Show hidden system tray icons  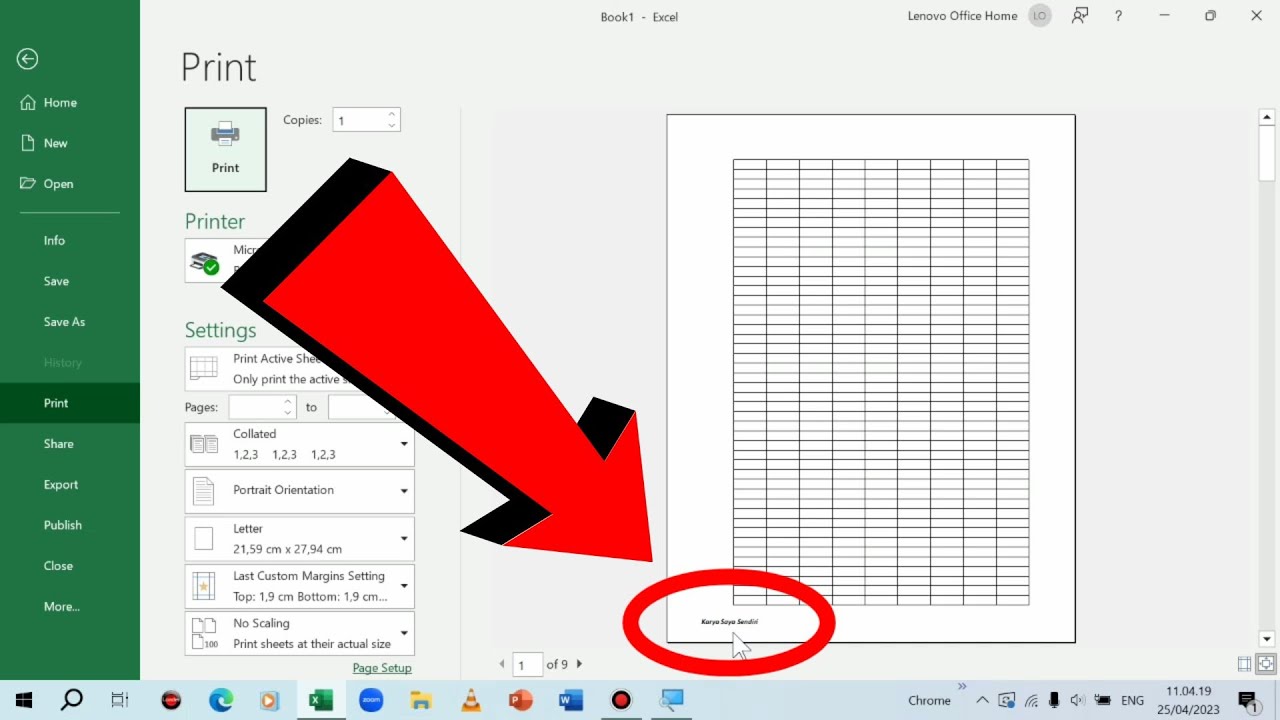(x=982, y=700)
